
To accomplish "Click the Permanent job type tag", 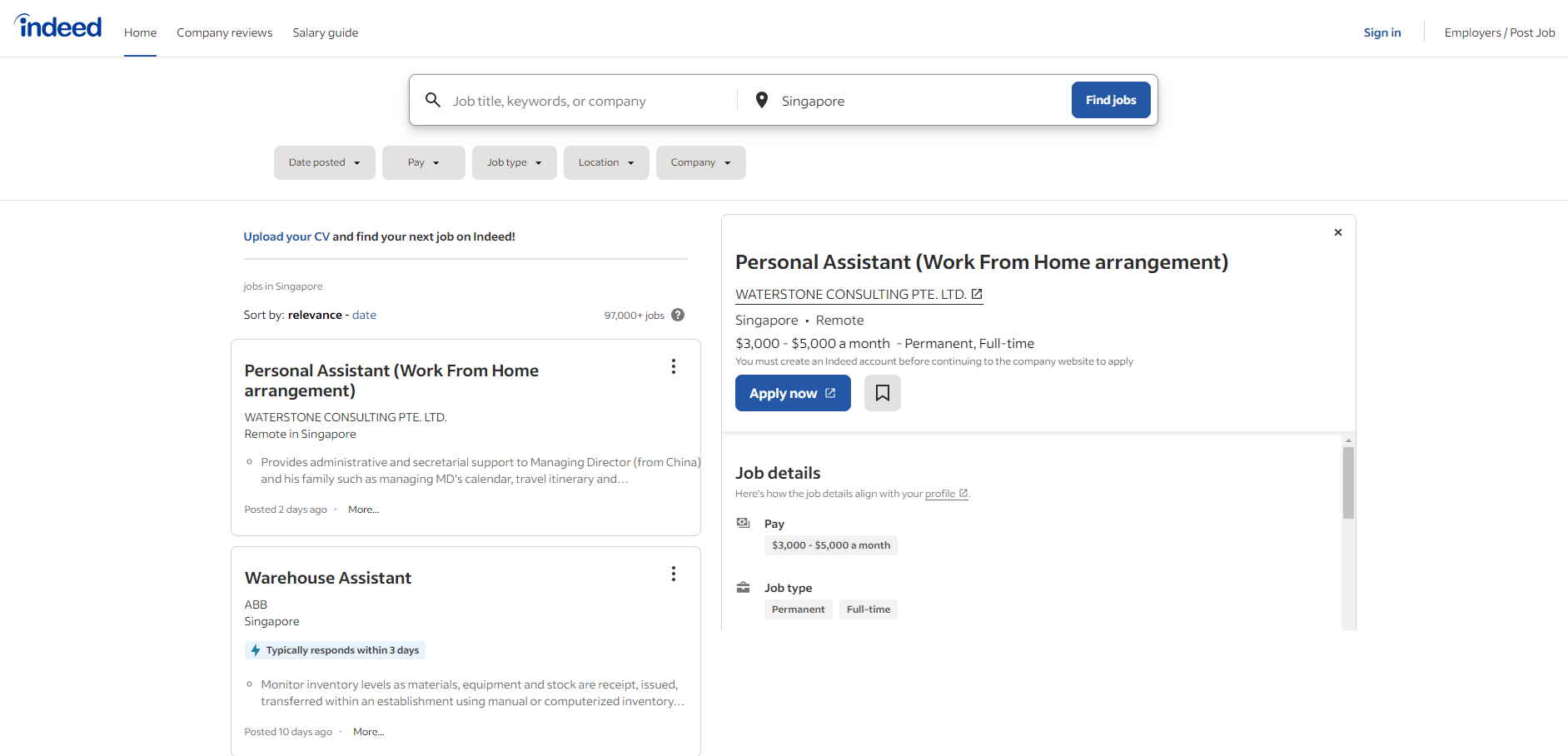I will [x=799, y=609].
